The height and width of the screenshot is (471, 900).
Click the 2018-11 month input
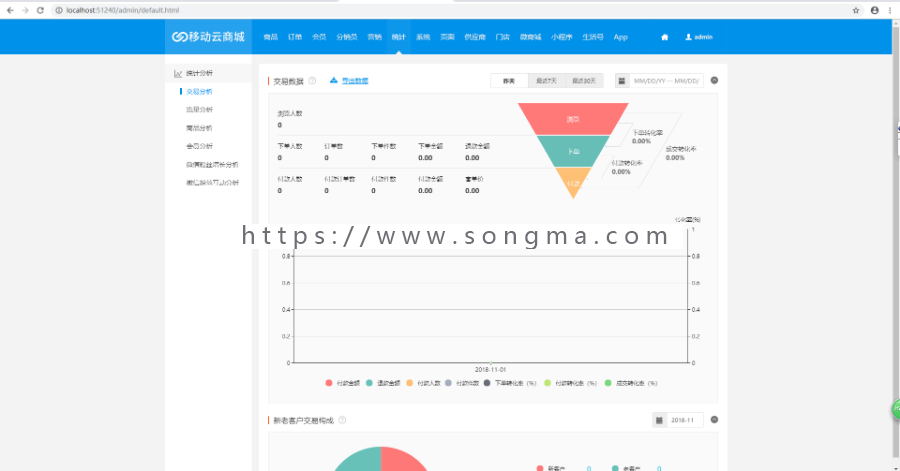point(684,420)
